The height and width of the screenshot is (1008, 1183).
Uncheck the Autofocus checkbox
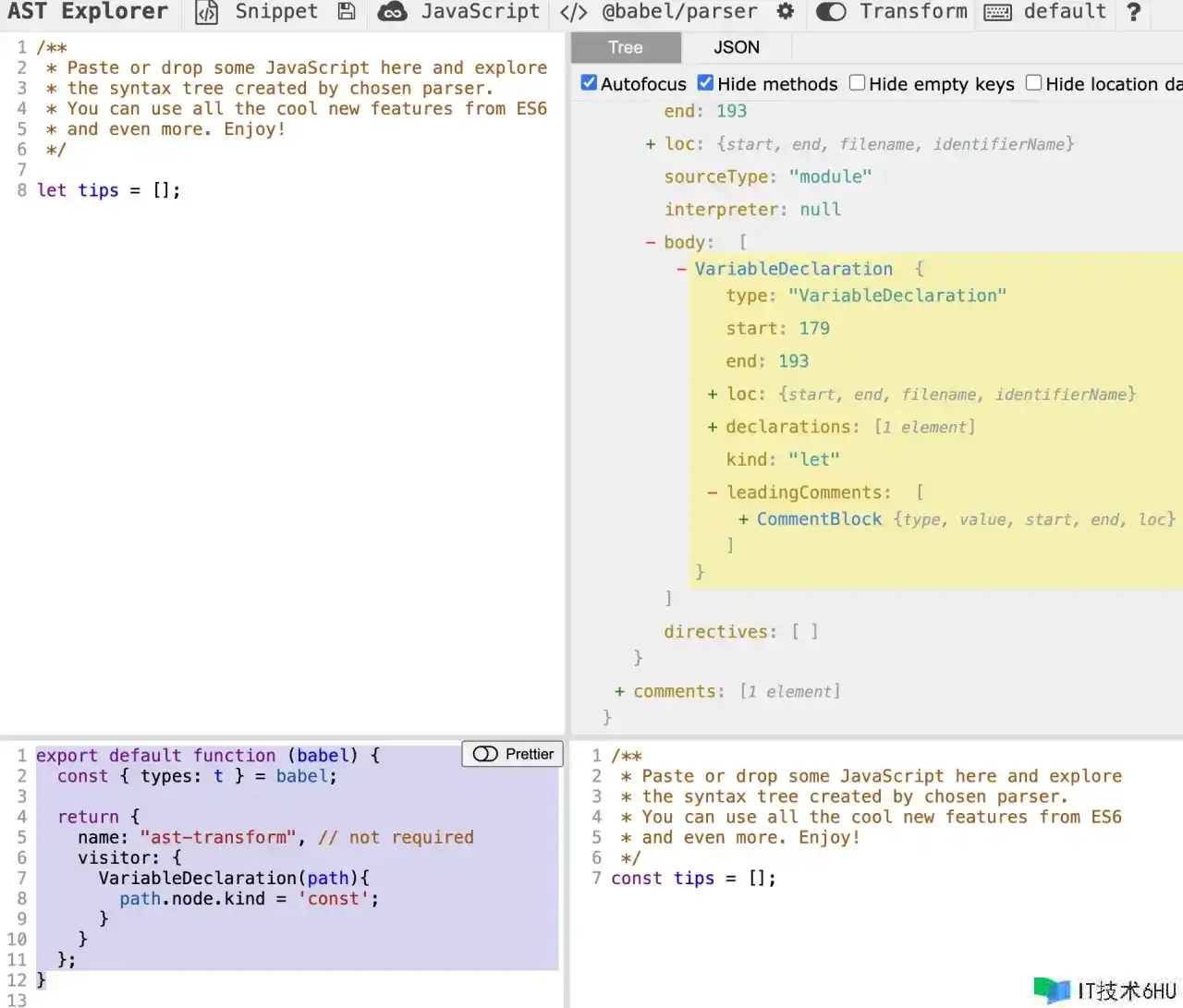(589, 83)
